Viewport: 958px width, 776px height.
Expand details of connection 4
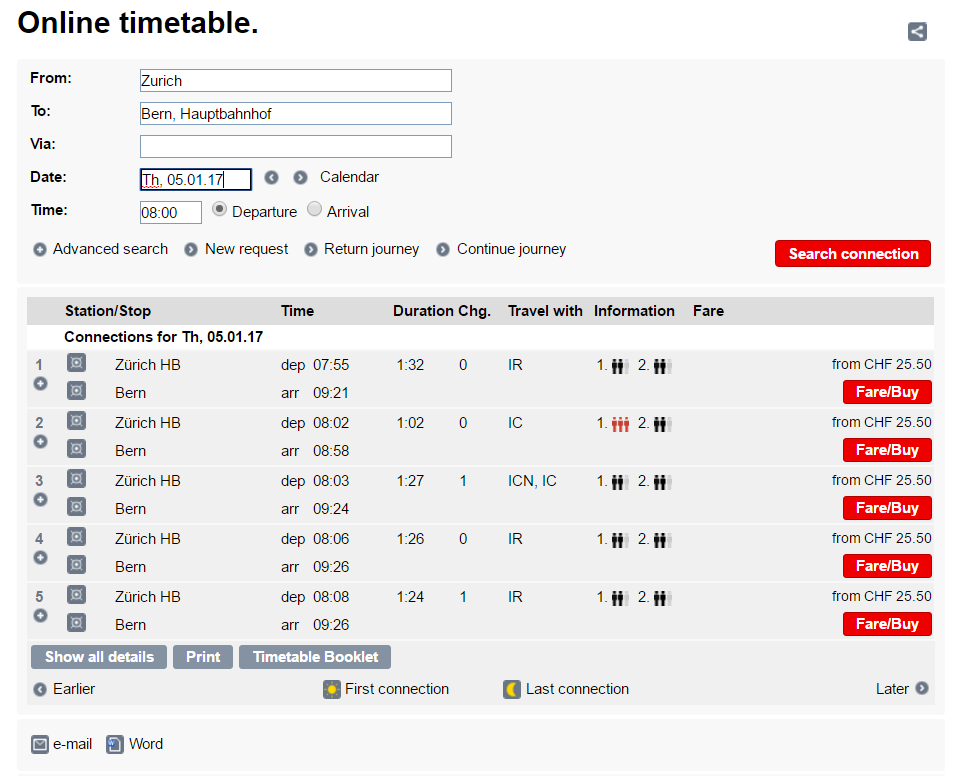click(x=40, y=558)
